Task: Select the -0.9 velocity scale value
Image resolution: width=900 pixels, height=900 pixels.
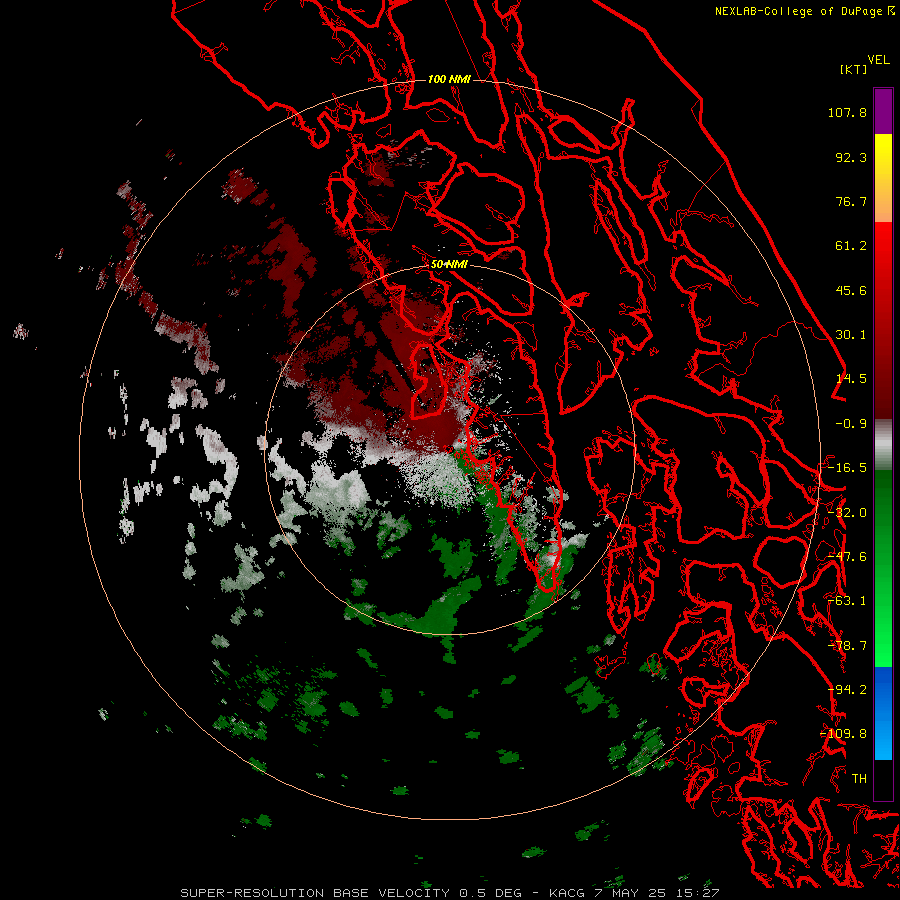Action: pyautogui.click(x=851, y=424)
